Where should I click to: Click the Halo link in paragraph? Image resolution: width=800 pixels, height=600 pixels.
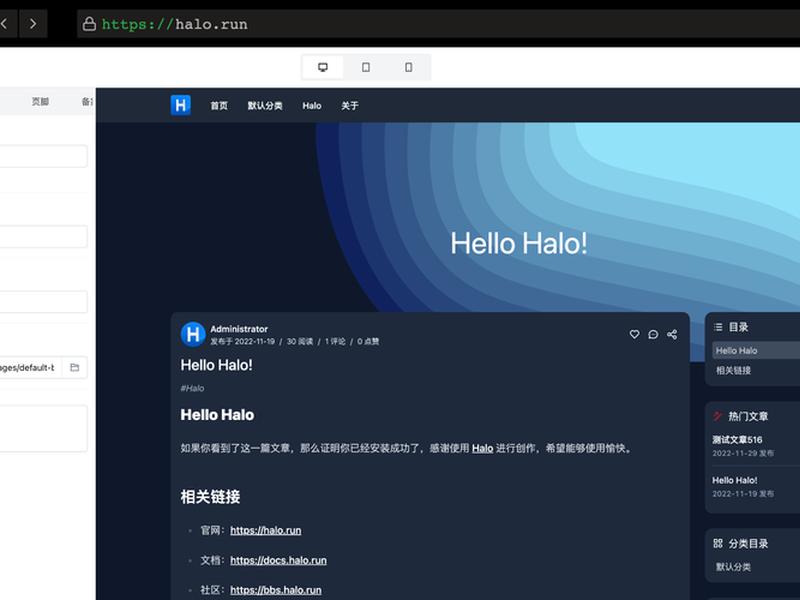[x=482, y=448]
